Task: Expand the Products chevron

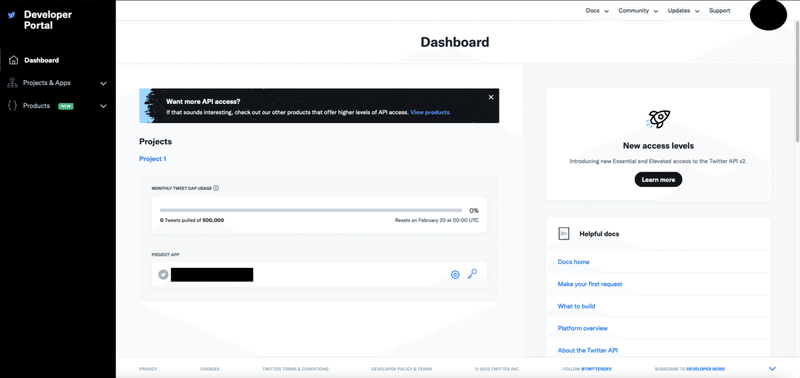Action: pos(103,107)
